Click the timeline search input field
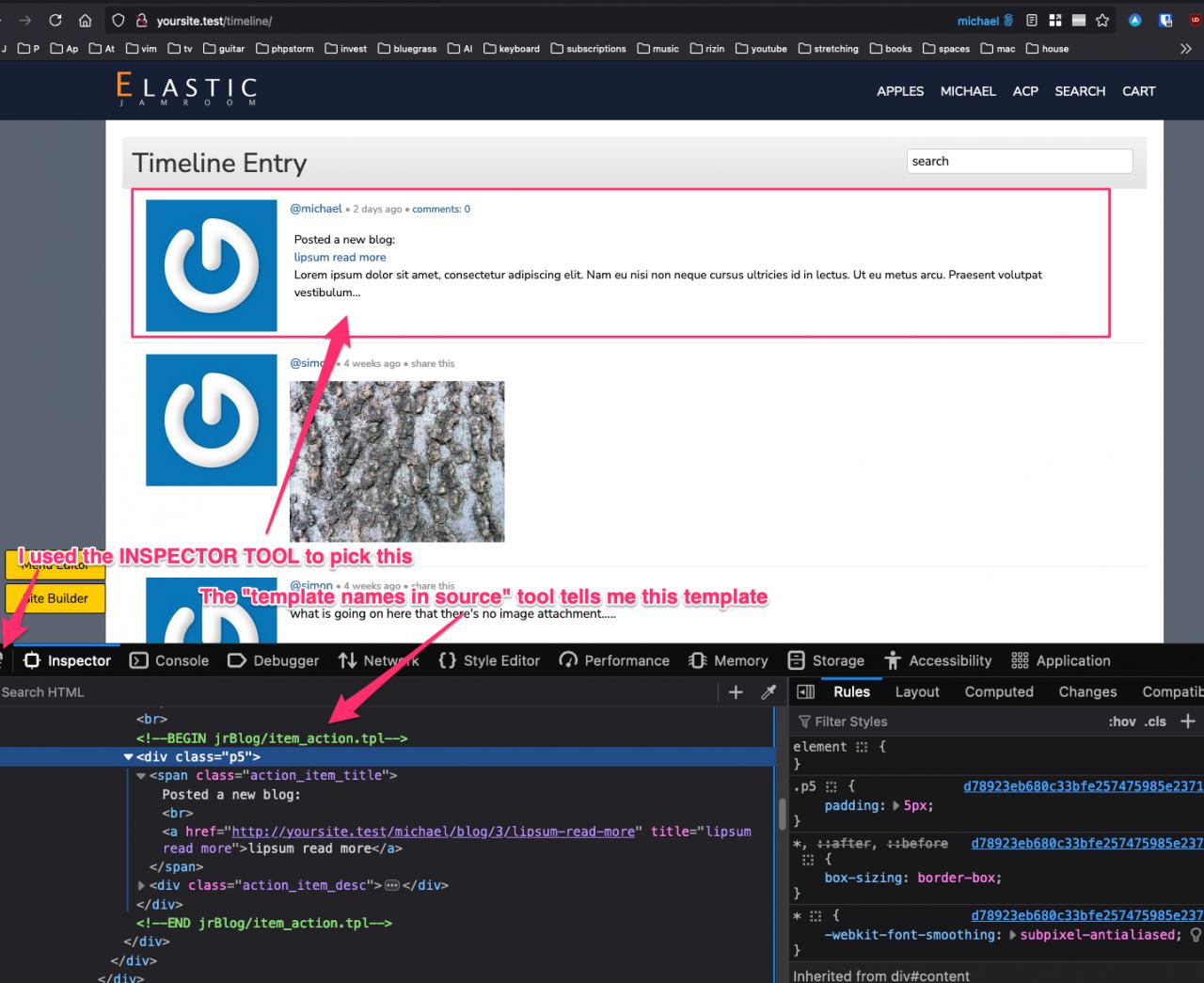The image size is (1204, 983). 1019,161
